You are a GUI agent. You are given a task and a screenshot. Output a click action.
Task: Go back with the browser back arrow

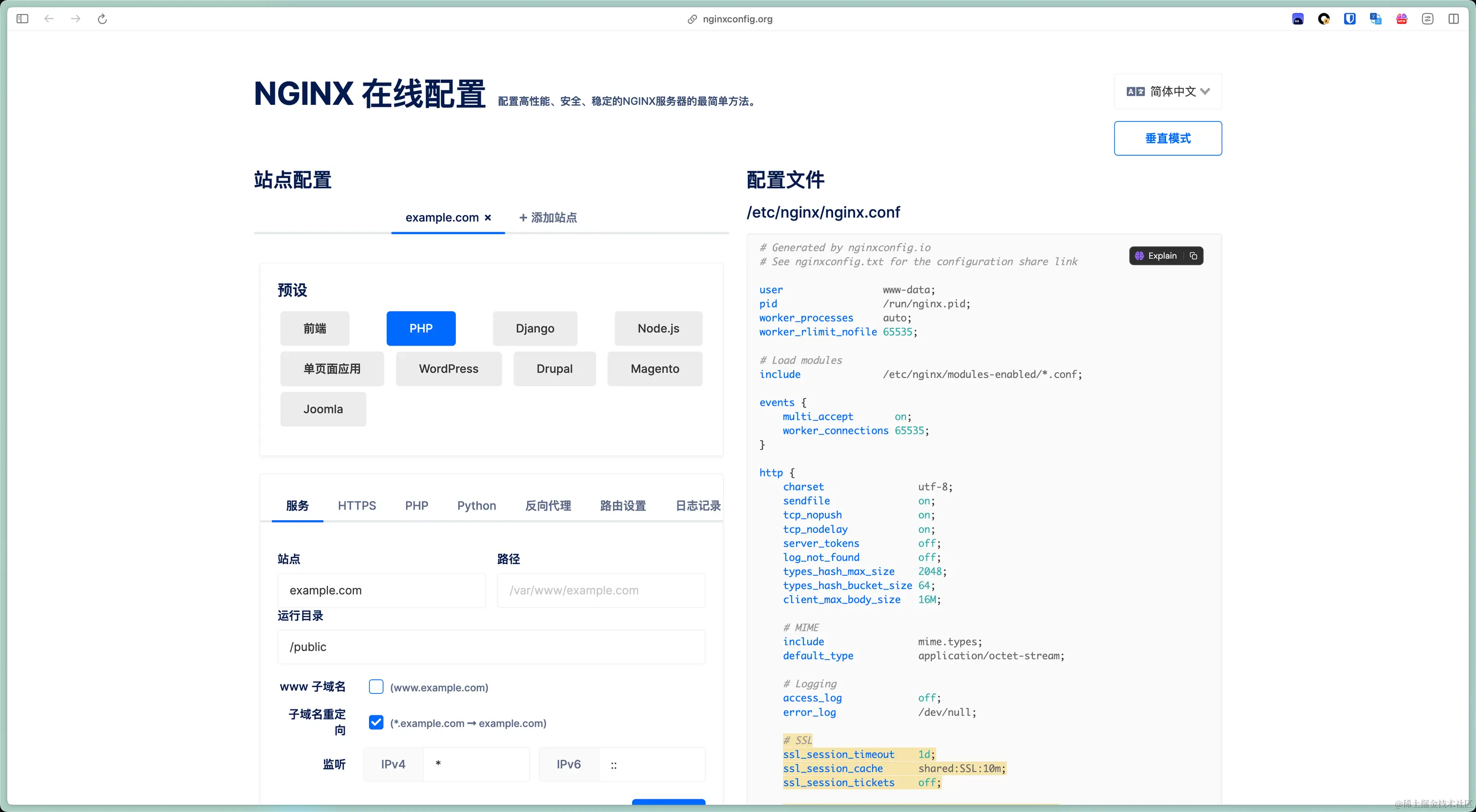coord(49,19)
